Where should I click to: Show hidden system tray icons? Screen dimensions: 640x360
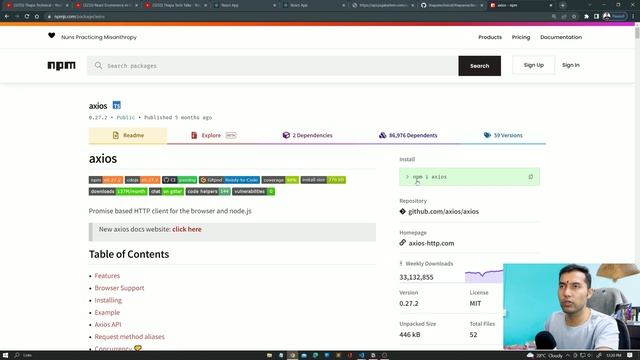pyautogui.click(x=568, y=356)
